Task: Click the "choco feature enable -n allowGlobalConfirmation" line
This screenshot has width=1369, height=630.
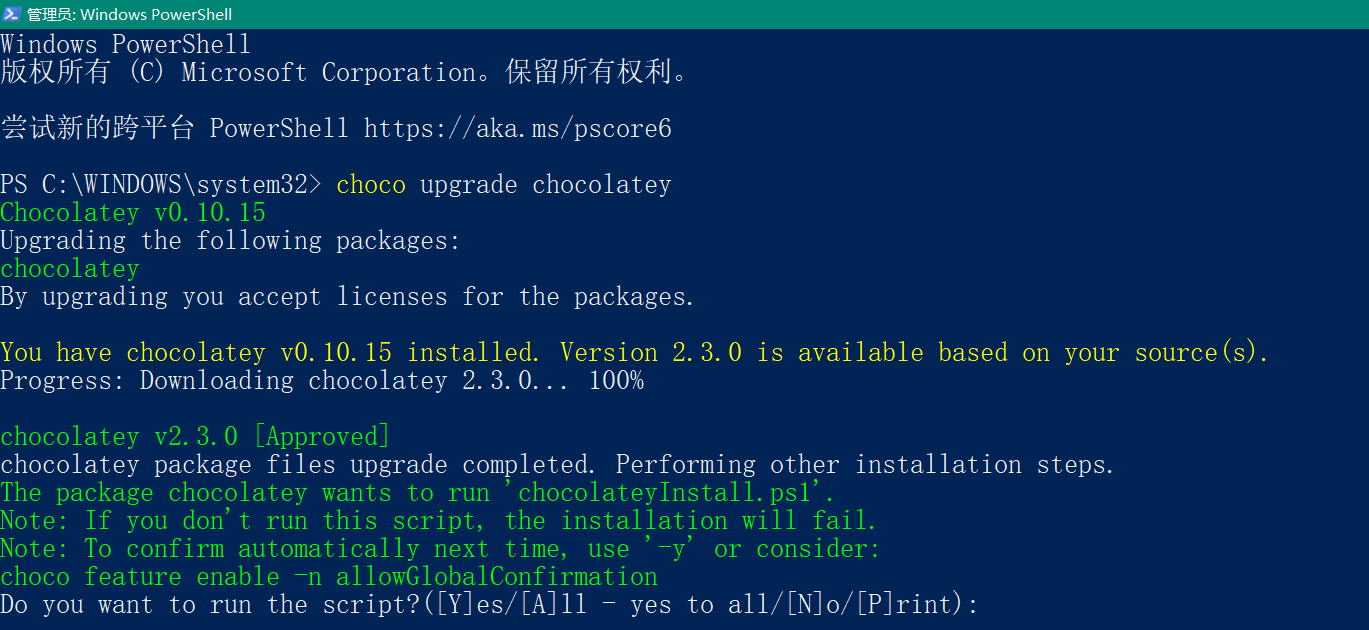Action: click(329, 577)
